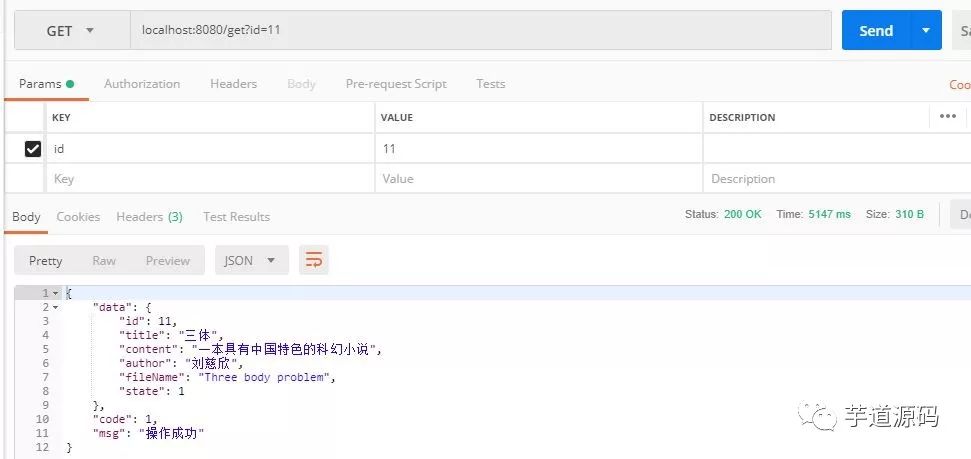This screenshot has height=459, width=971.
Task: Switch to the response Body tab
Action: pos(26,217)
